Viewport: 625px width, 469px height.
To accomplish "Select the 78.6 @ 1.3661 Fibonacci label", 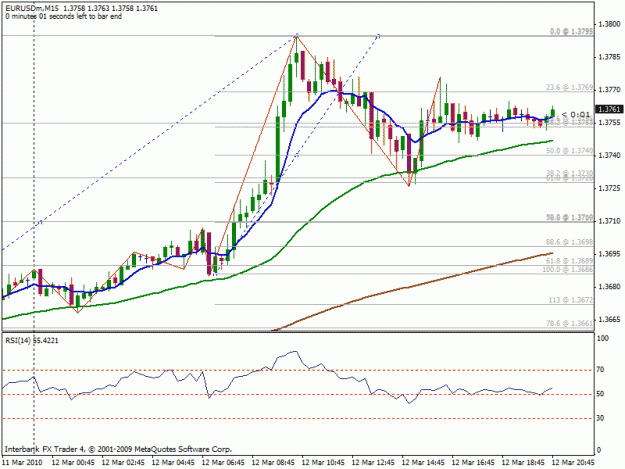I will 570,323.
